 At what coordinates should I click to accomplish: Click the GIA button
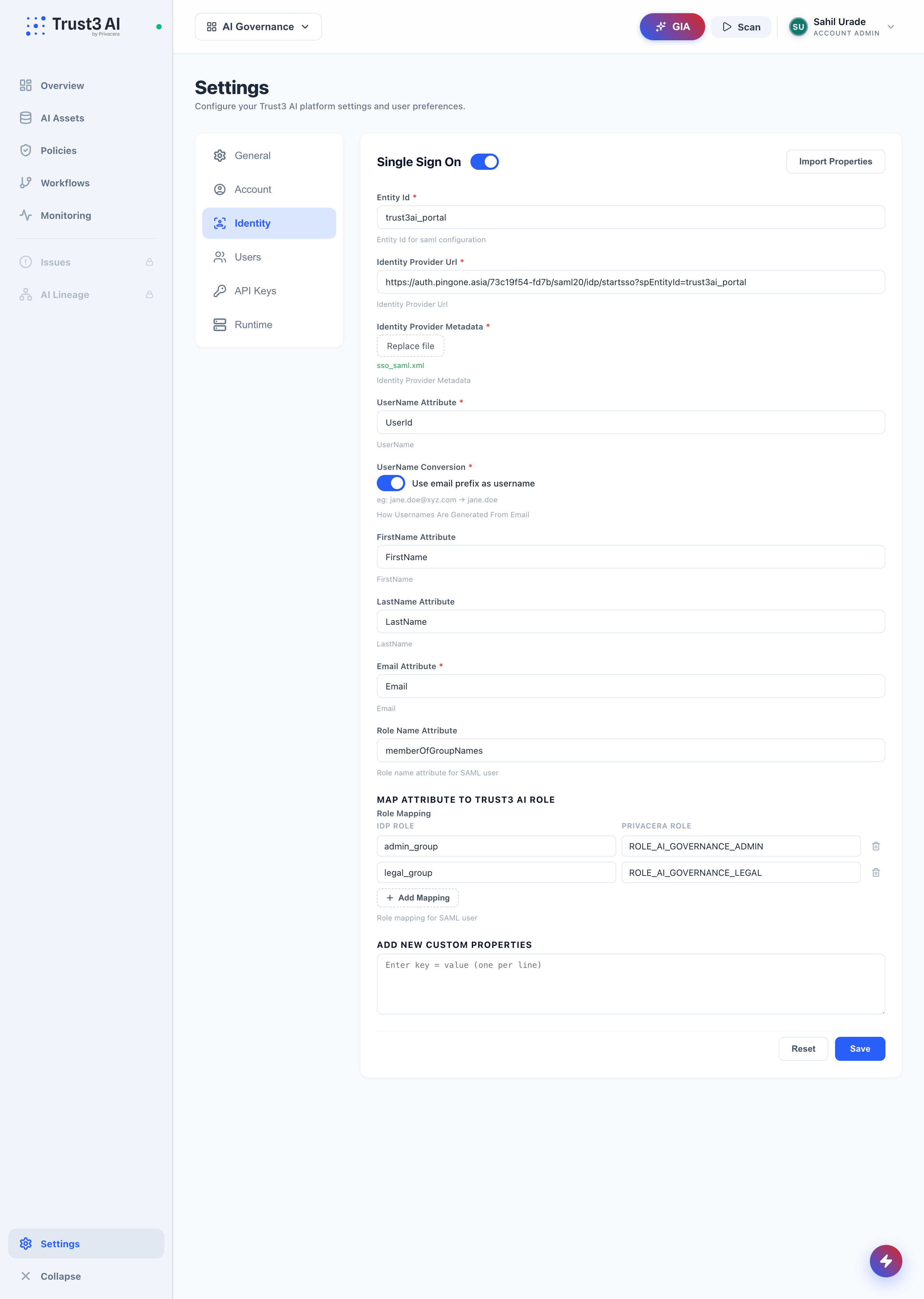coord(672,27)
